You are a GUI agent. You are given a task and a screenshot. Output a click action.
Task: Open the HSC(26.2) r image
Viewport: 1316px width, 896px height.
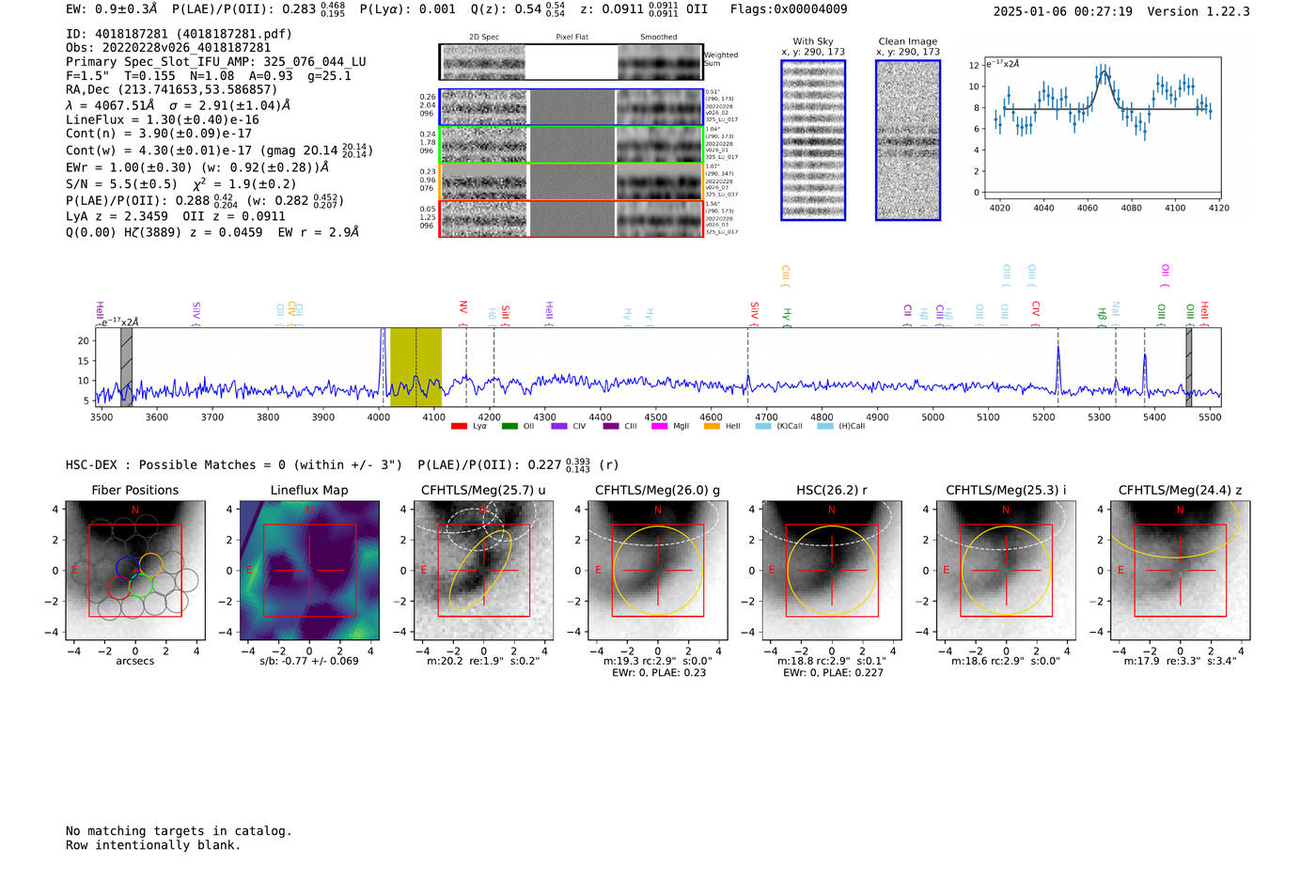[x=832, y=571]
